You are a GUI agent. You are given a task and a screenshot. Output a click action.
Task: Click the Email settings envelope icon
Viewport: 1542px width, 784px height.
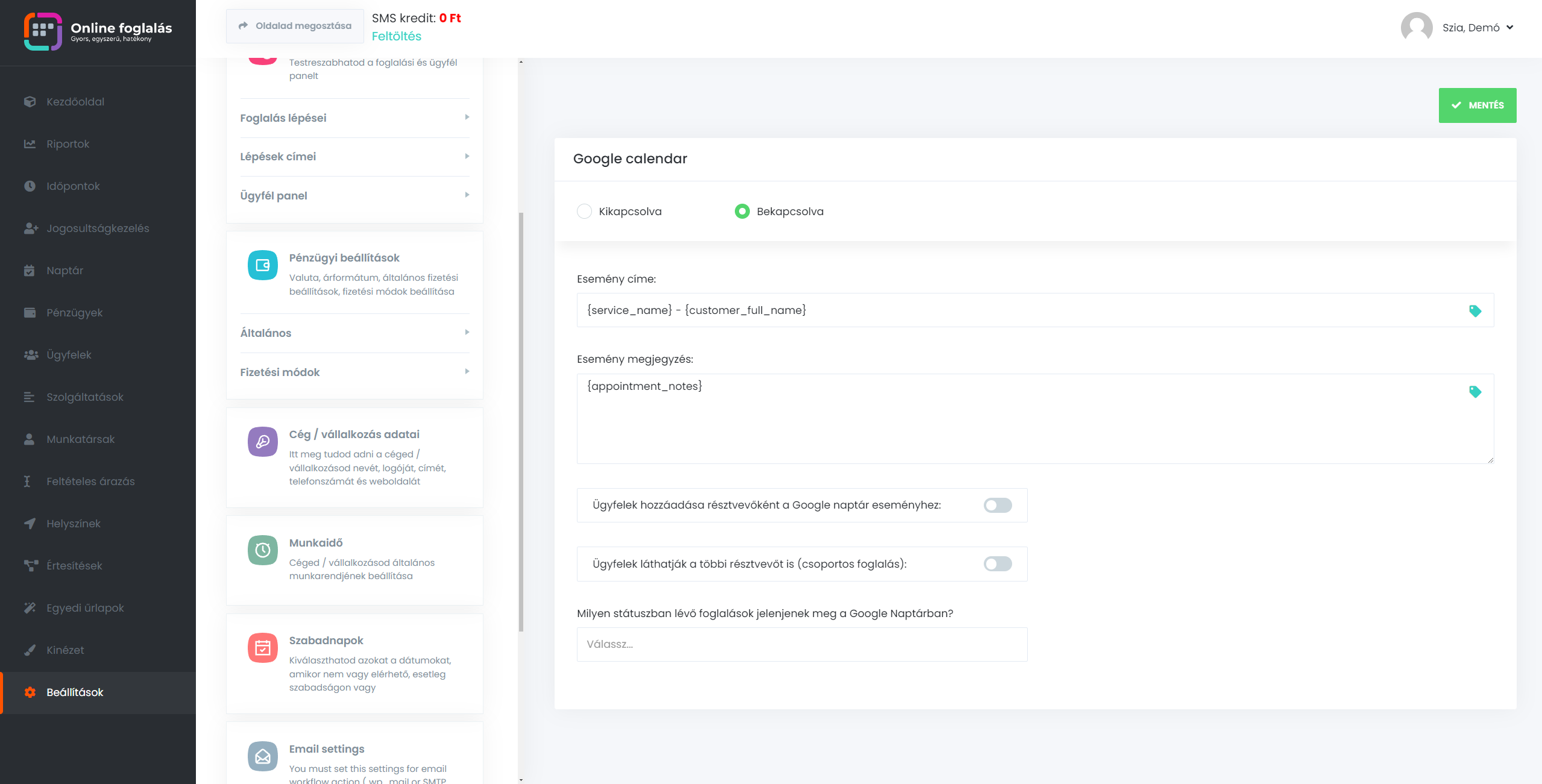[263, 756]
